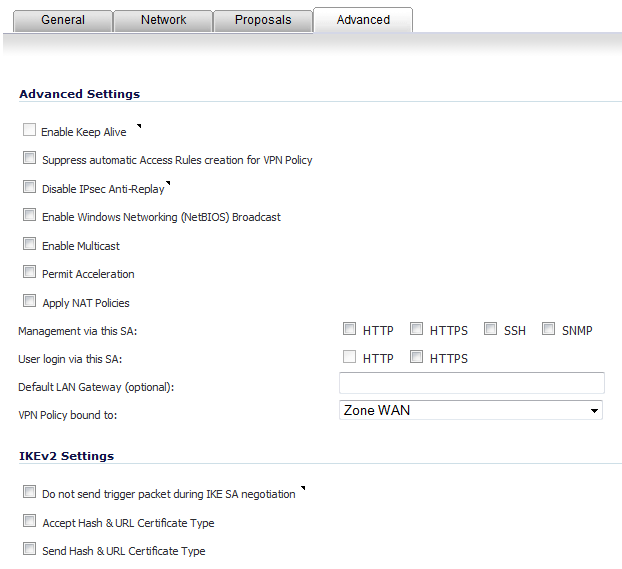
Task: Click the Default LAN Gateway (optional) label
Action: click(x=96, y=387)
